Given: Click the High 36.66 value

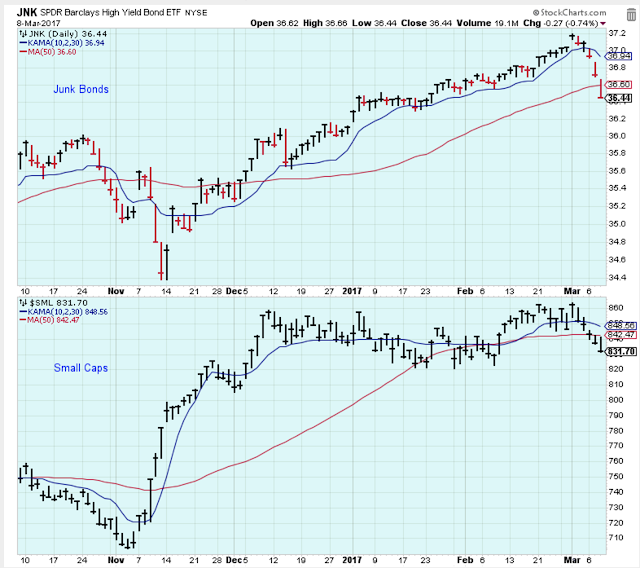Looking at the screenshot, I should 325,23.
